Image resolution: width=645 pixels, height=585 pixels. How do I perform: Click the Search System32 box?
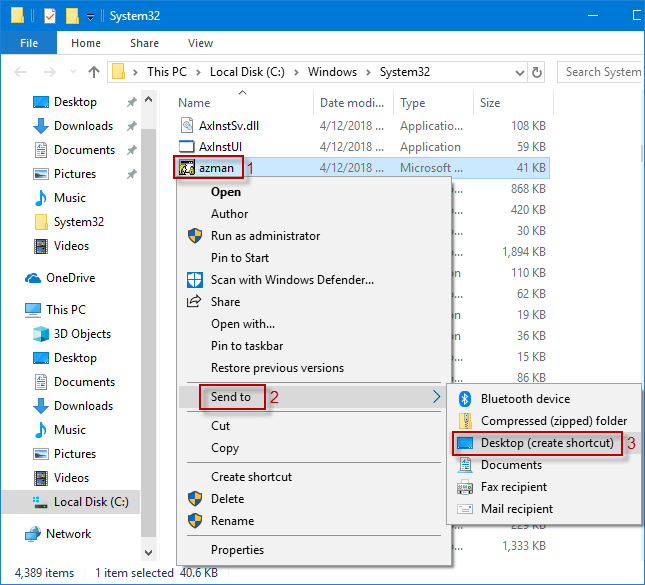(601, 72)
